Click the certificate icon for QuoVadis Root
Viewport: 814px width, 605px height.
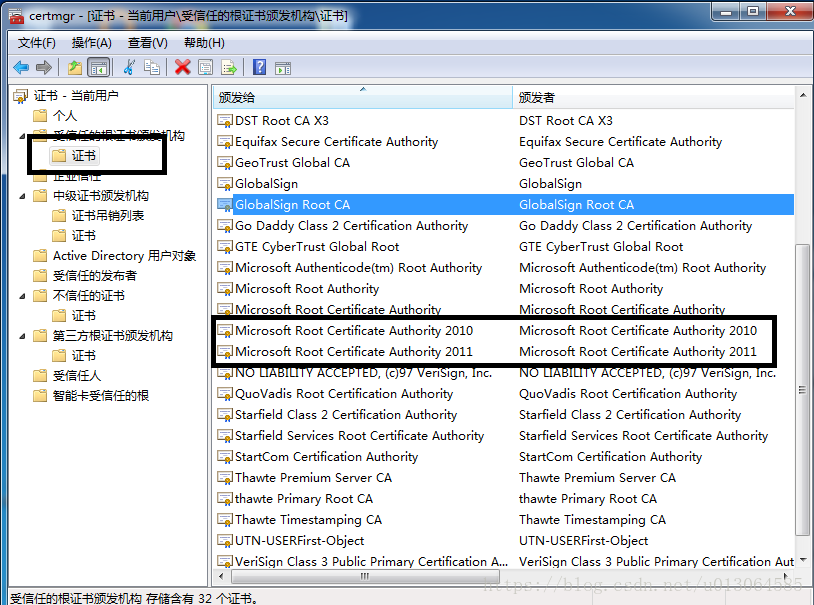coord(225,394)
